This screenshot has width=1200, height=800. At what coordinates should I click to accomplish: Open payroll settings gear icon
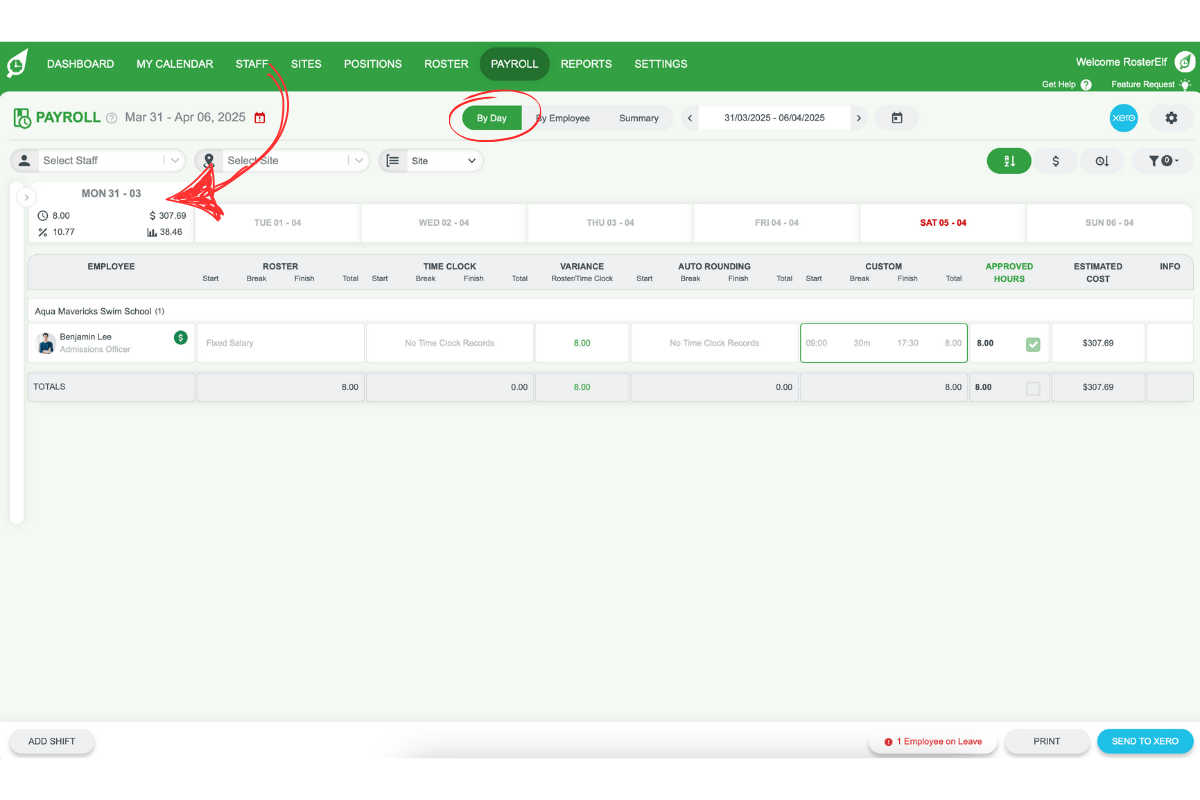click(x=1171, y=118)
